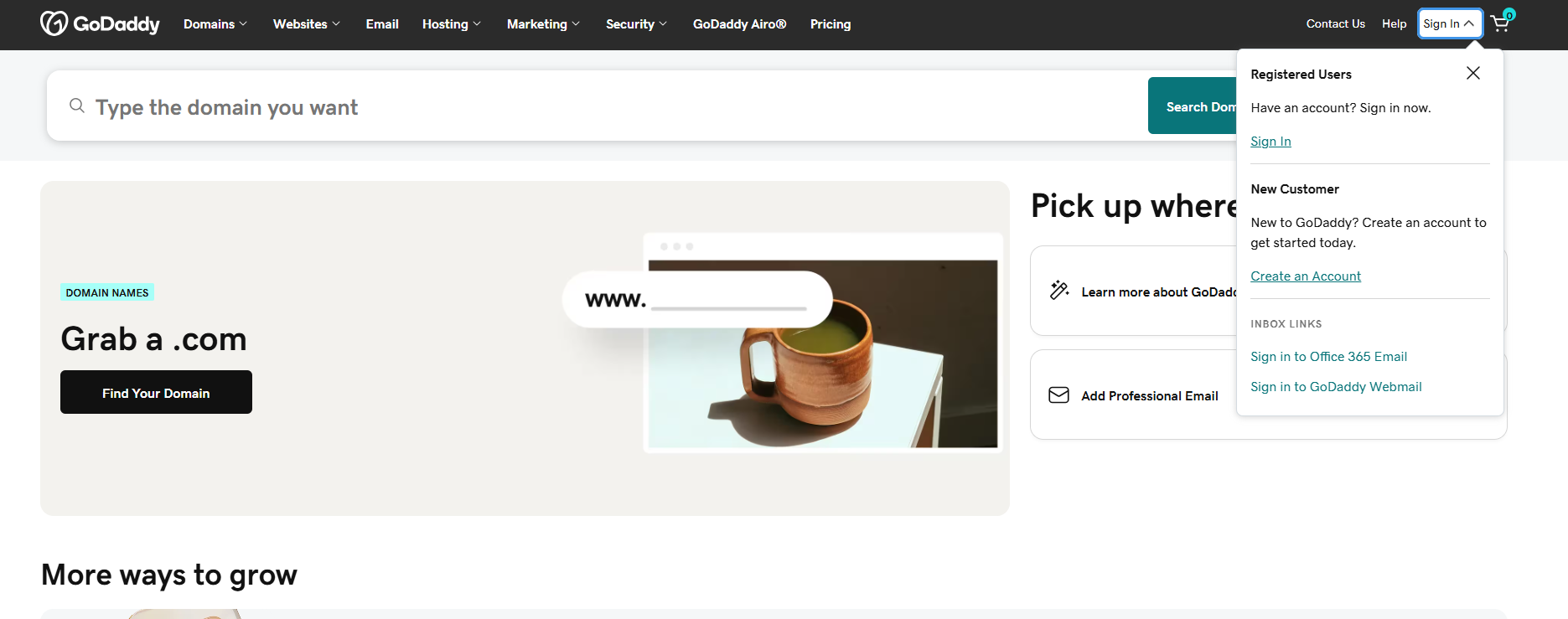
Task: Click the envelope Add Professional Email icon
Action: 1058,395
